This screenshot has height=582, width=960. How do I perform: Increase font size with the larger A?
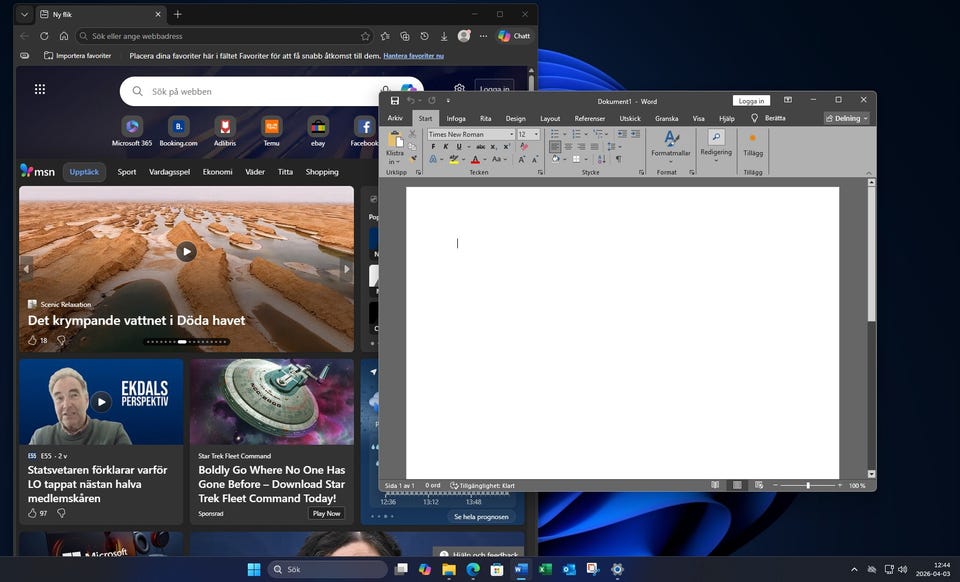click(521, 159)
